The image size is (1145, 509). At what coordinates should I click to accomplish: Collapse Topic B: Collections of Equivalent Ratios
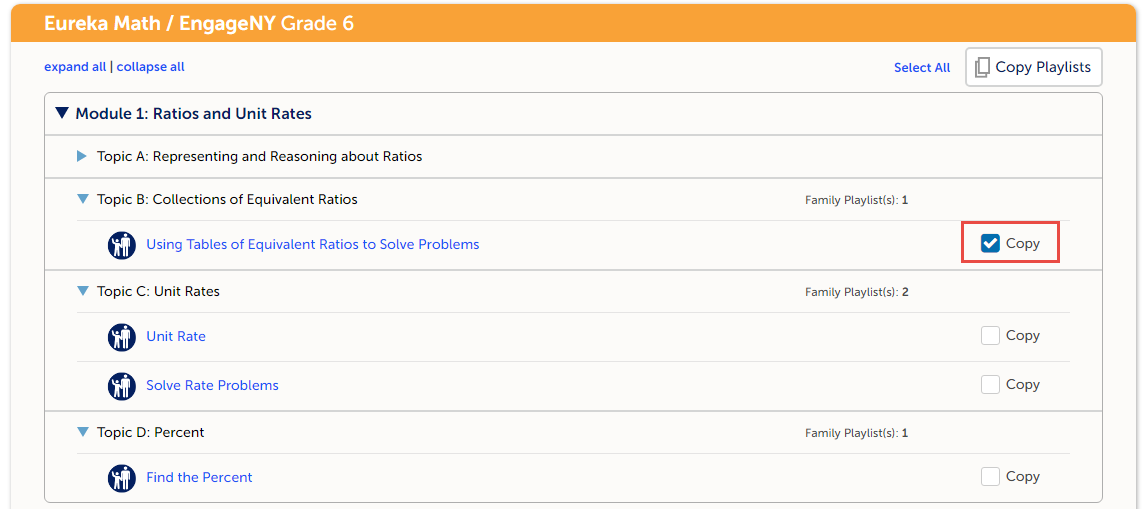pyautogui.click(x=83, y=199)
